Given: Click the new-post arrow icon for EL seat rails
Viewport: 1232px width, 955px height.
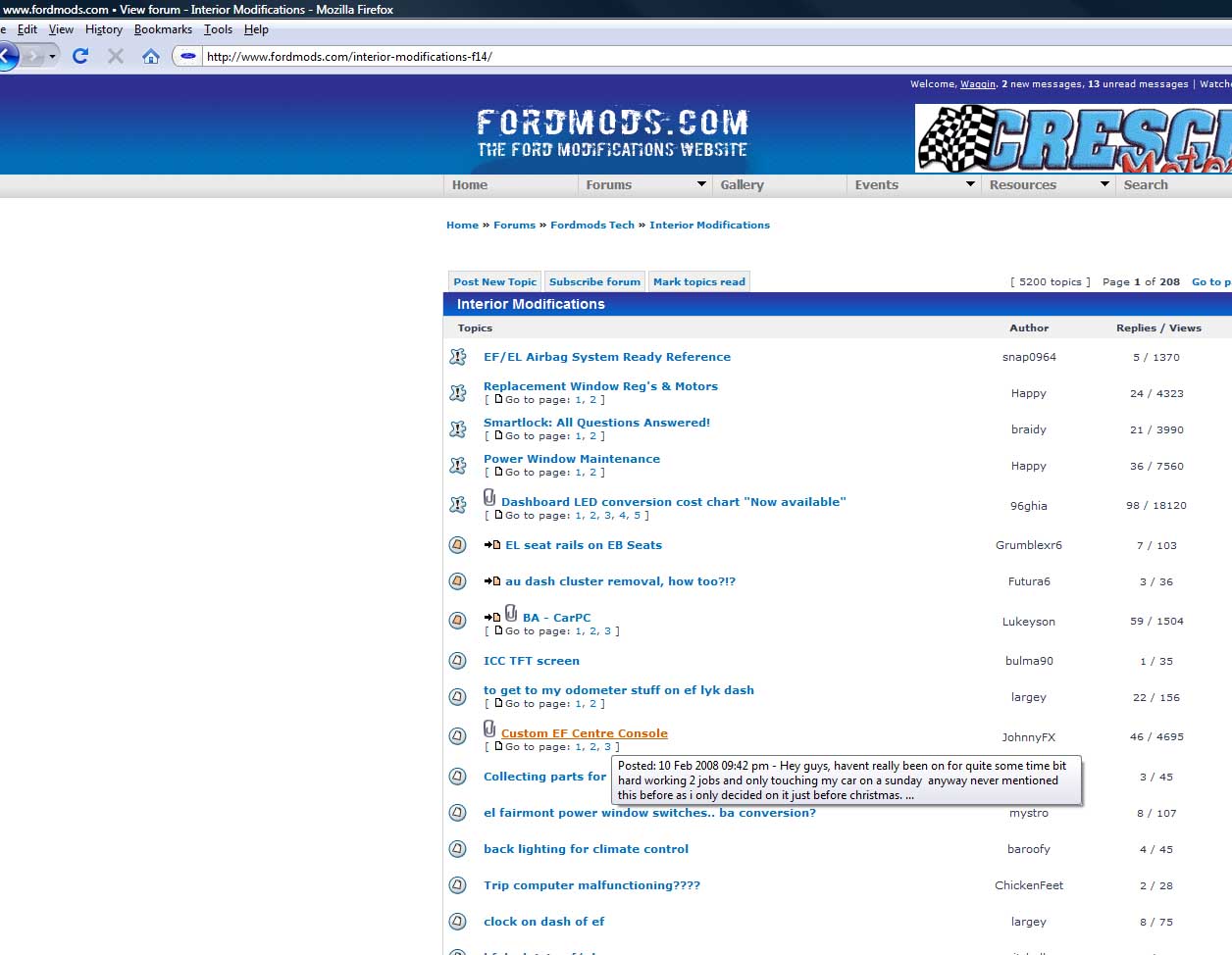Looking at the screenshot, I should coord(491,545).
